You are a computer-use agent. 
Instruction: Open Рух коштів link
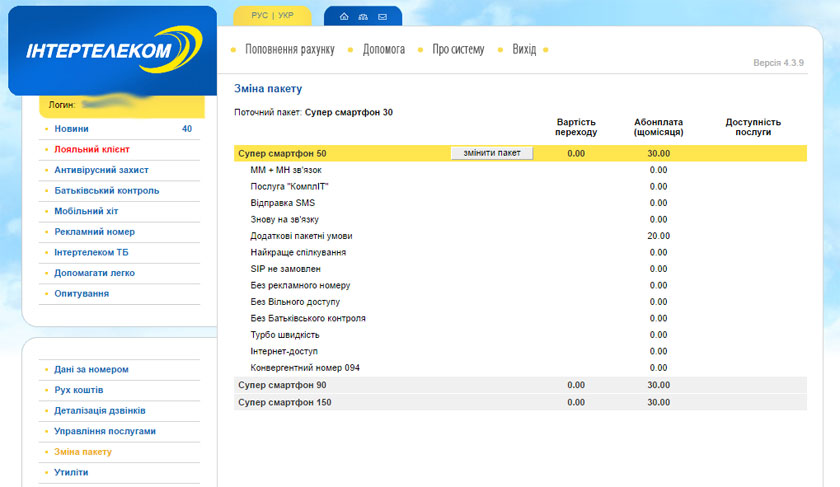79,390
